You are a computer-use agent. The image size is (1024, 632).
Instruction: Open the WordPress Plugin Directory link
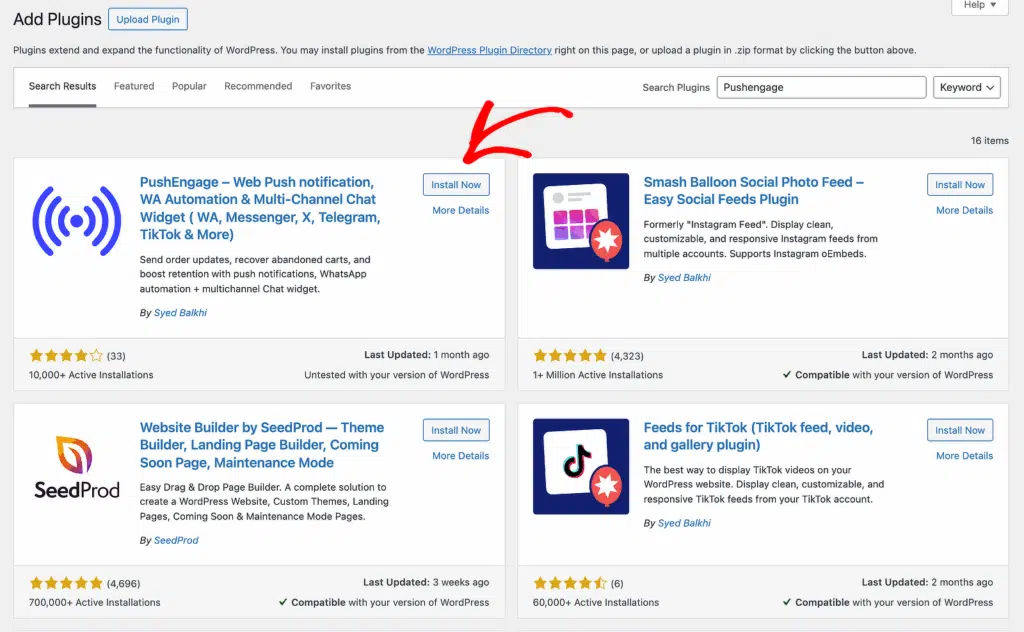[489, 50]
